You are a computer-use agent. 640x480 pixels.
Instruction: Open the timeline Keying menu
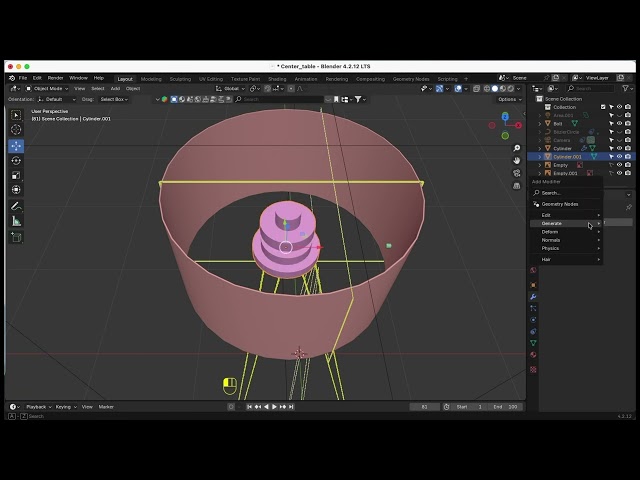pyautogui.click(x=65, y=407)
